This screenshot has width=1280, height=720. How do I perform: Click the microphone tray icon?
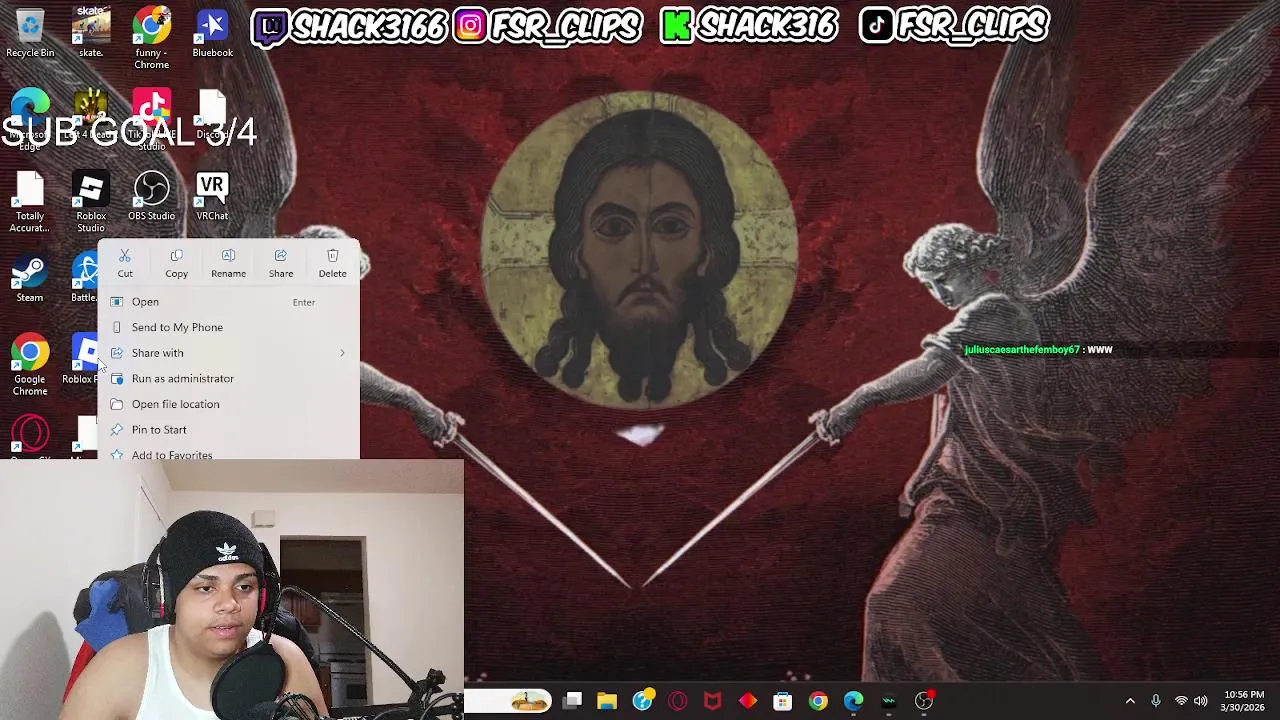tap(1156, 701)
